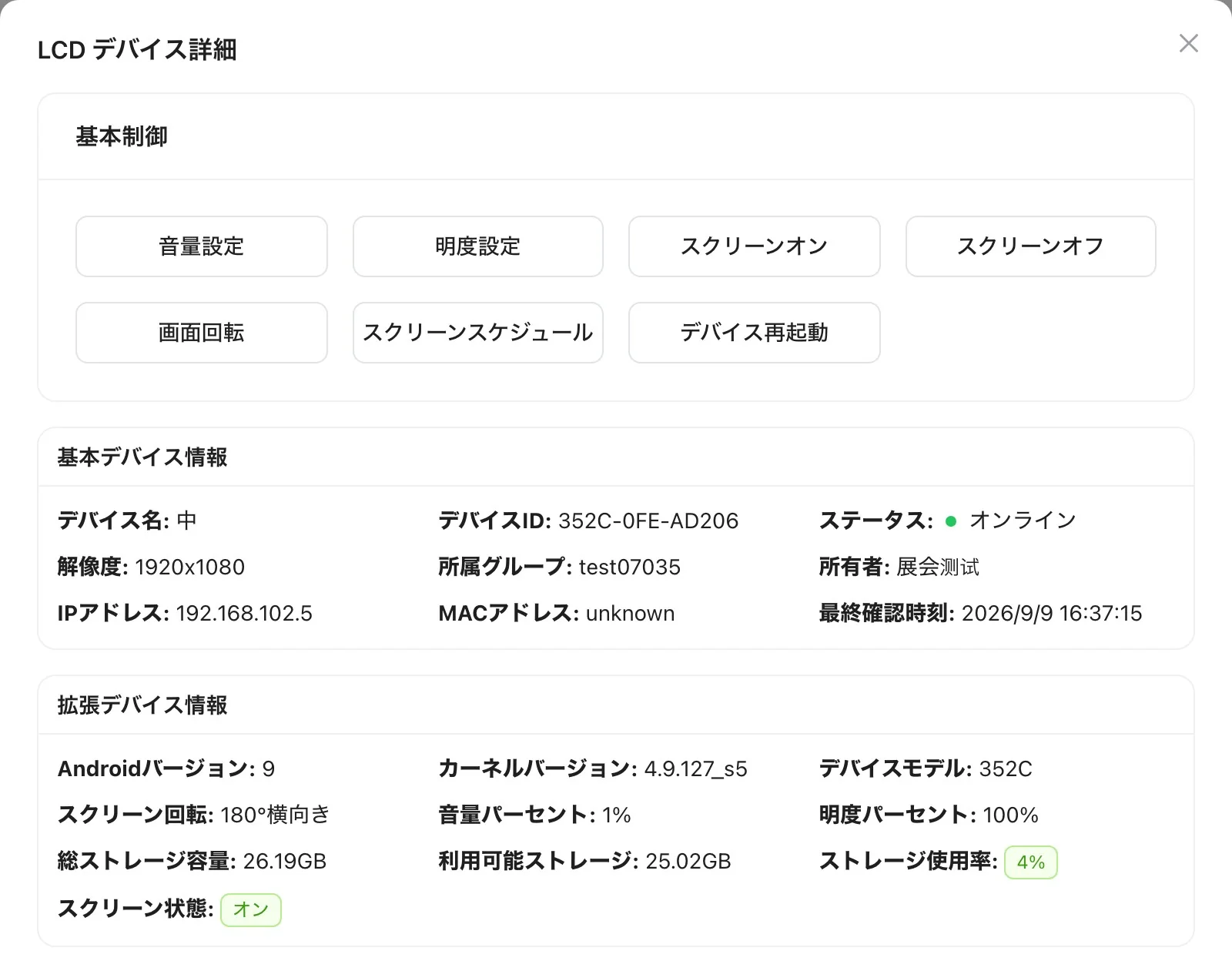
Task: Click the device model value 352C
Action: point(1006,769)
